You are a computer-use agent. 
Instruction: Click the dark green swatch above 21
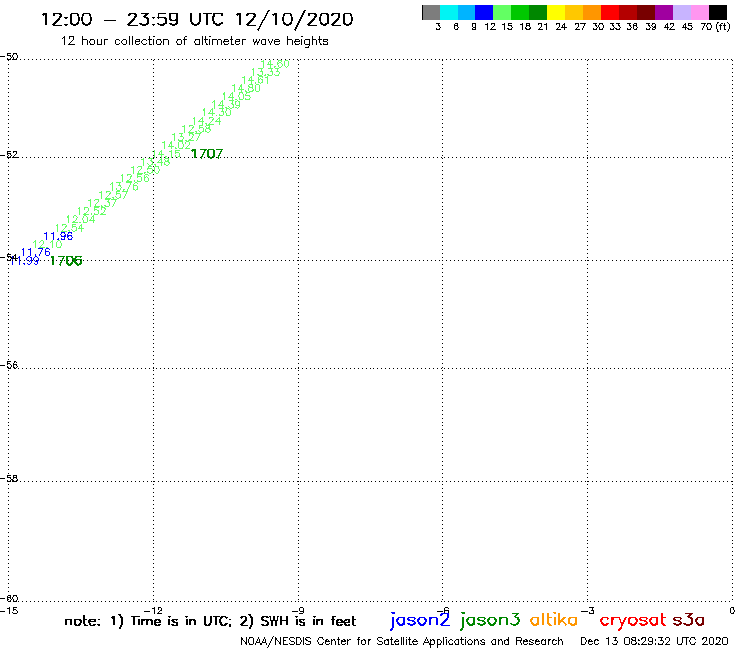pos(538,12)
